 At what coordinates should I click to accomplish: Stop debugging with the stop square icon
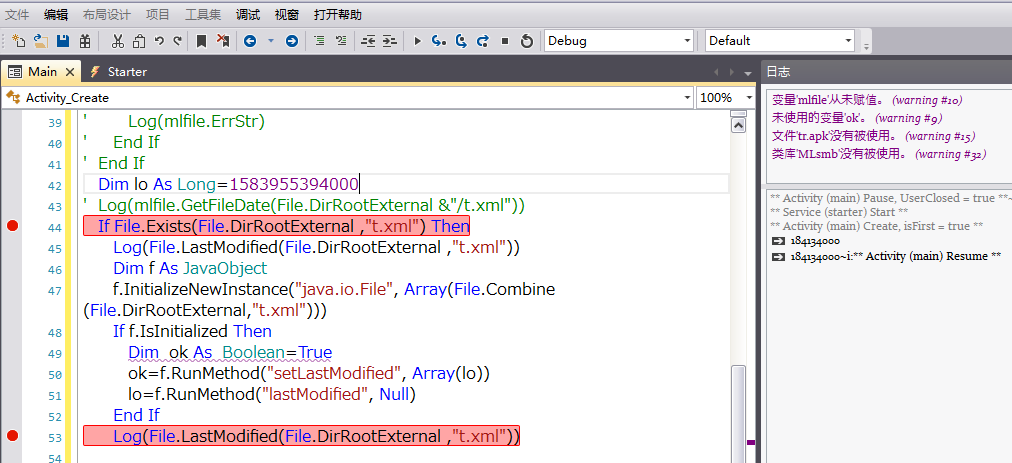505,41
